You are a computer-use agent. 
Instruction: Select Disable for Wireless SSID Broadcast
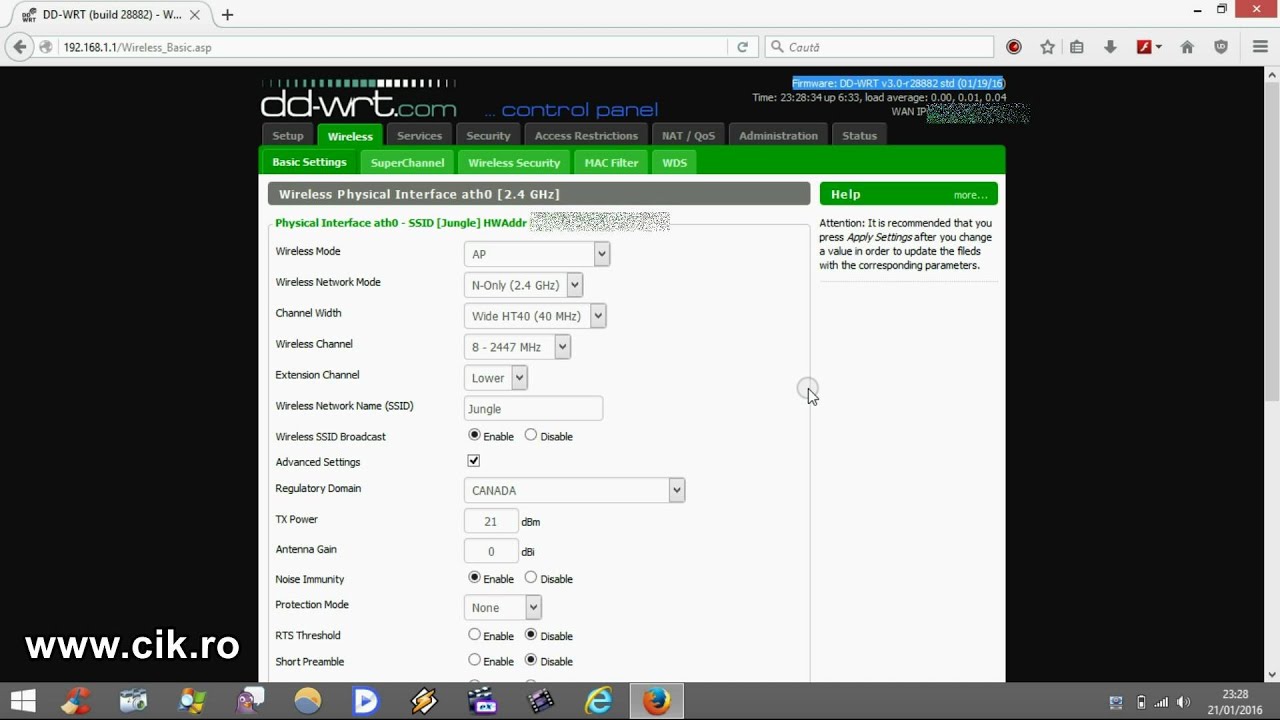(x=531, y=435)
